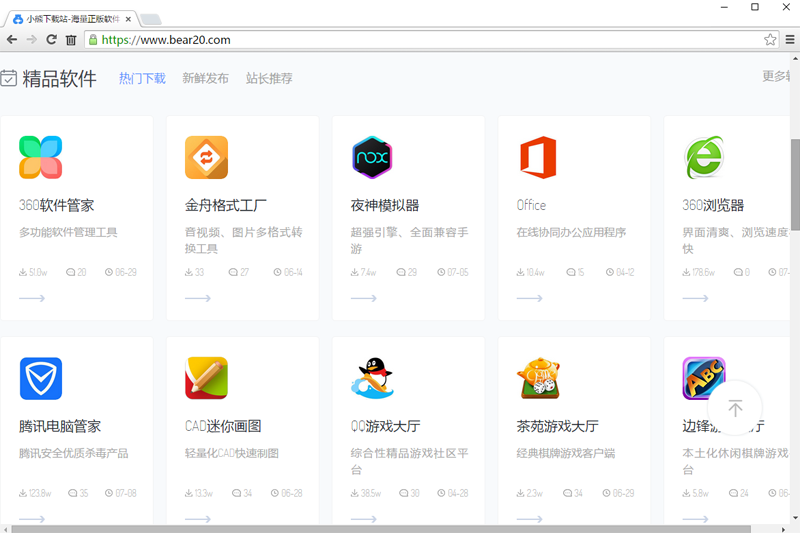Screen dimensions: 800x533
Task: Click the horizontal scrollbar right arrow
Action: point(784,529)
